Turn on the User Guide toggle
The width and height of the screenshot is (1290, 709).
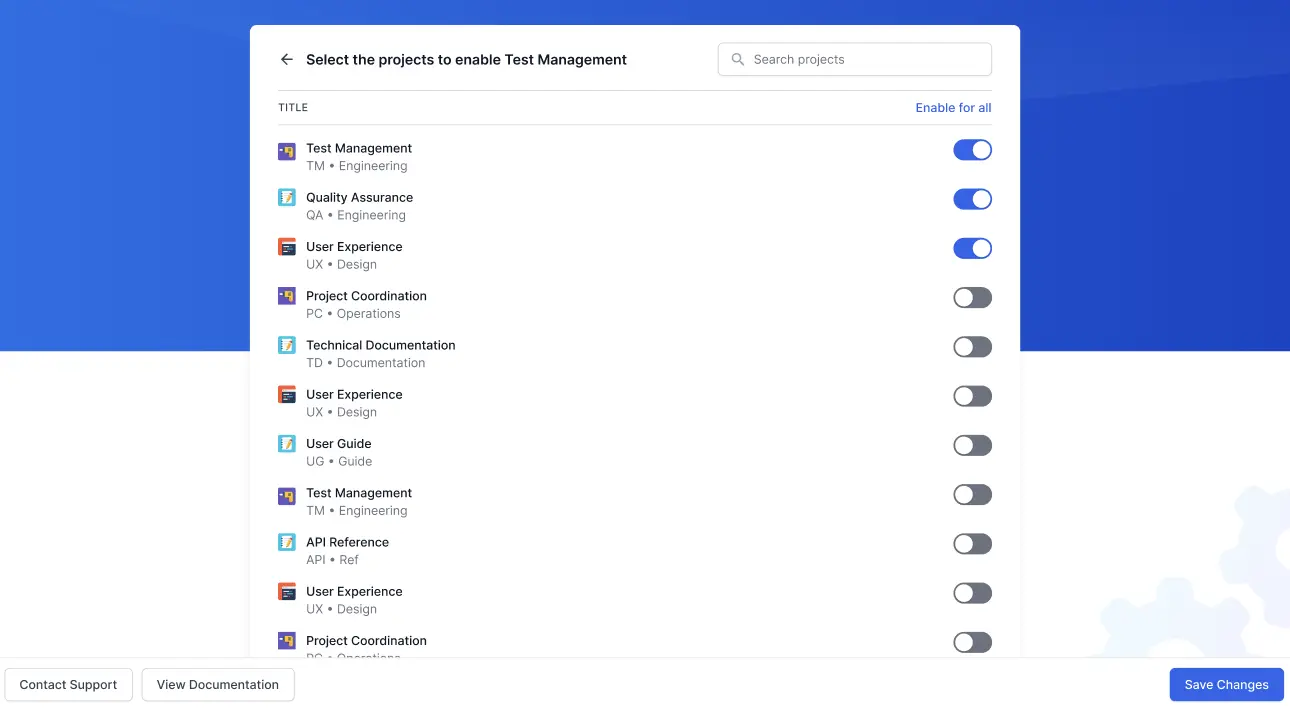click(972, 444)
